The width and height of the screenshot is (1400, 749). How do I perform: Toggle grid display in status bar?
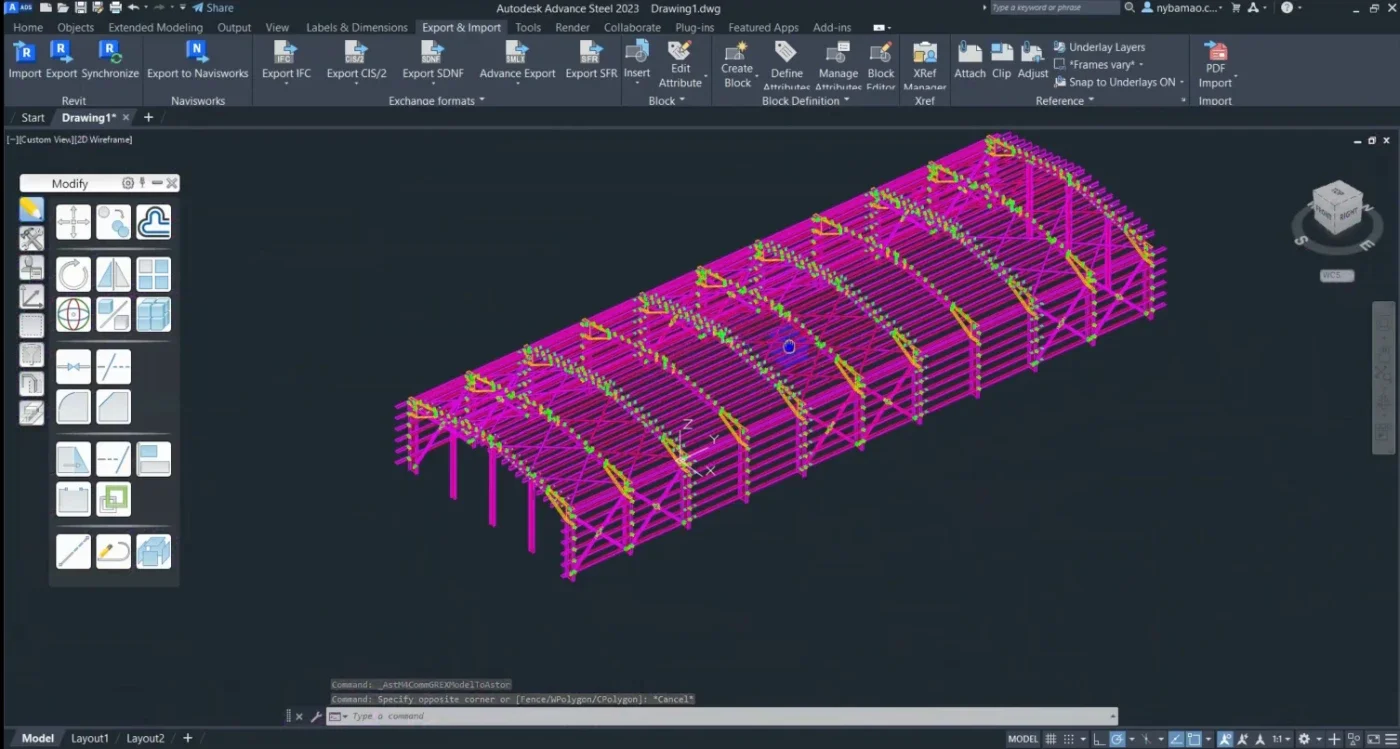tap(1050, 739)
